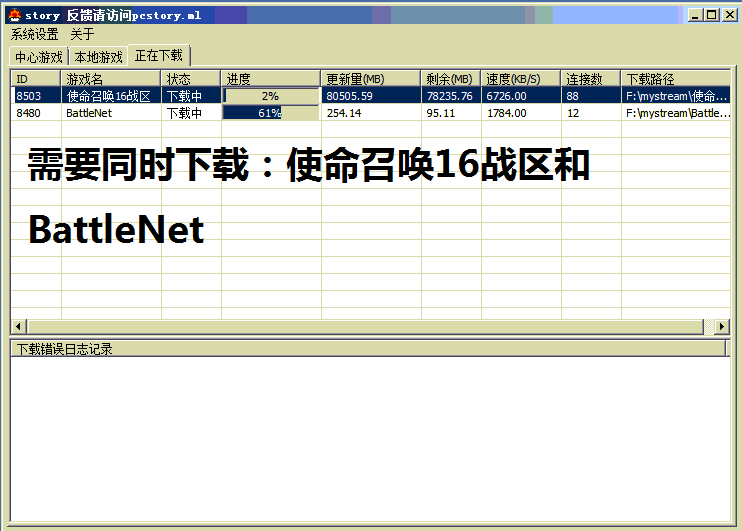
Task: Click the 254.14 update size value
Action: (344, 113)
